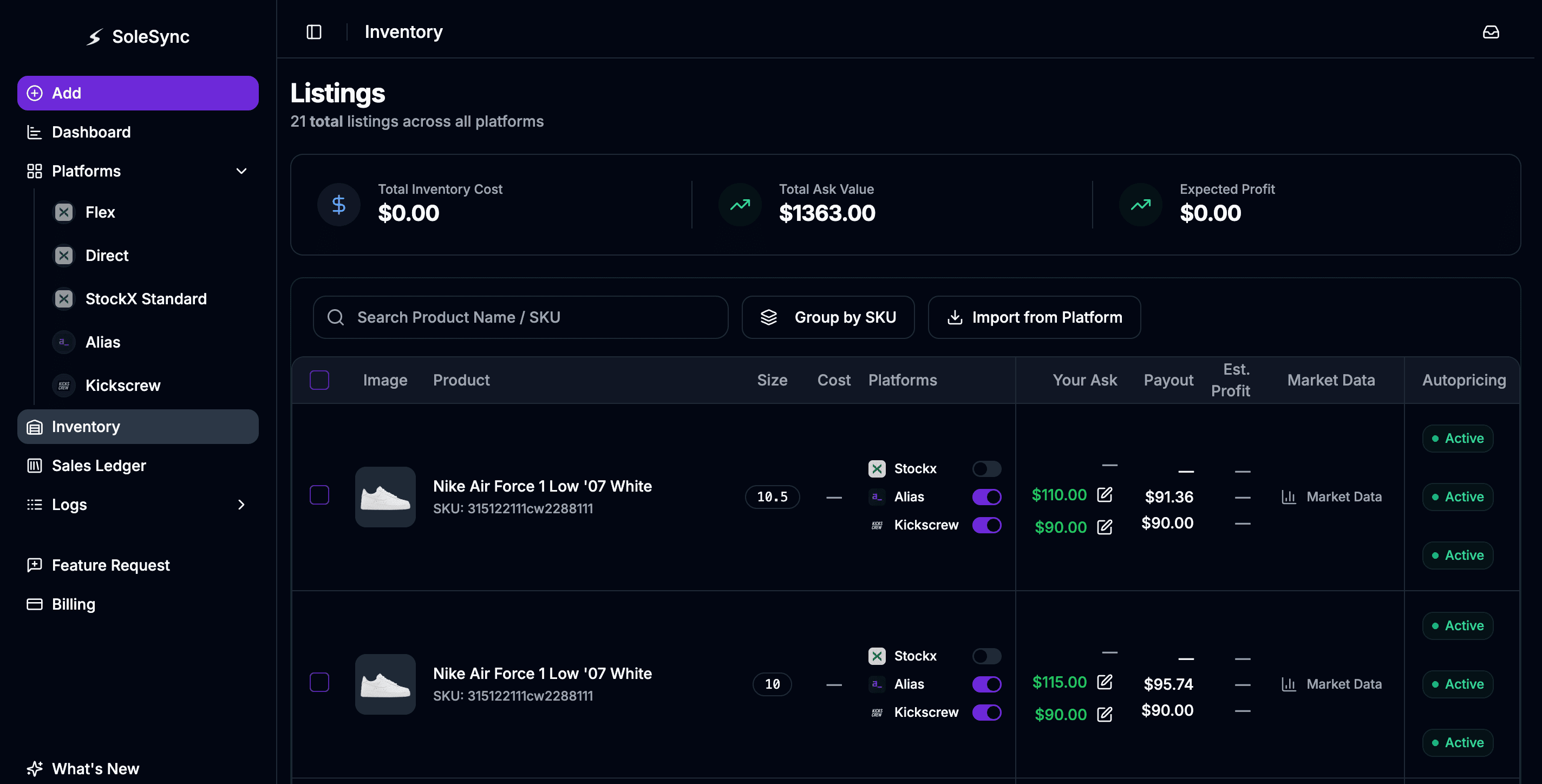1542x784 pixels.
Task: Click the Inventory warehouse icon
Action: 35,427
